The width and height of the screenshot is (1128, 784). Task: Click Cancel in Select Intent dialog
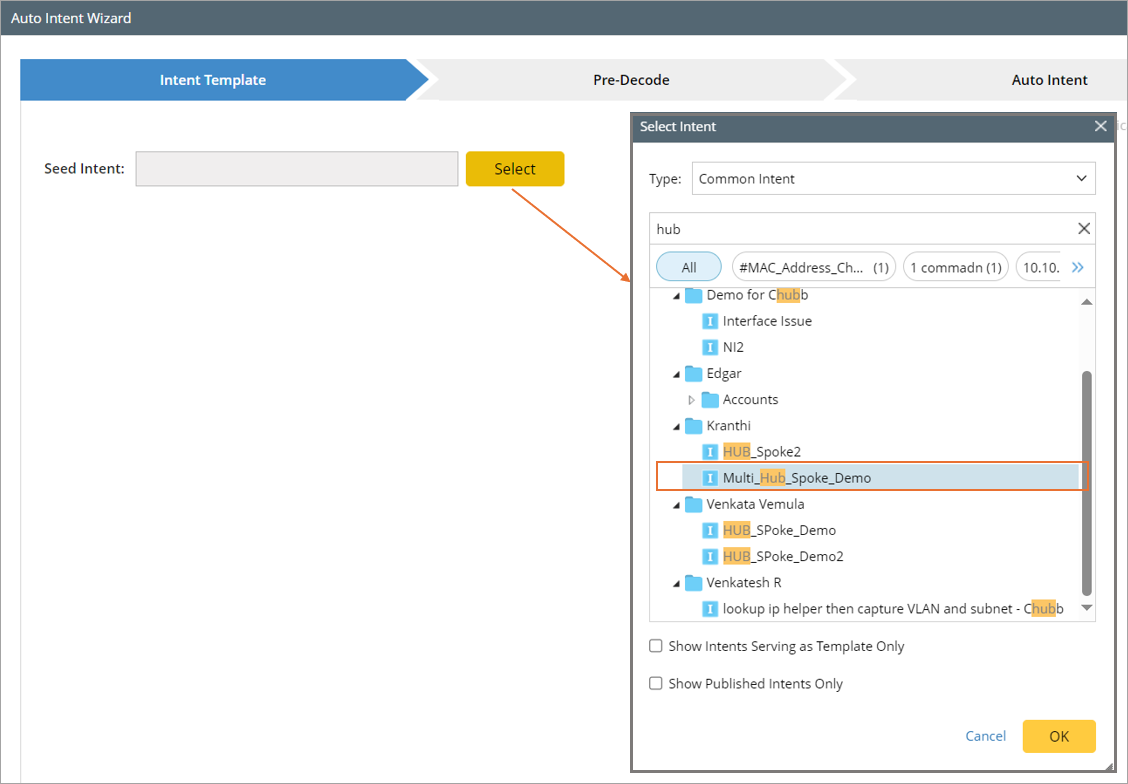tap(985, 736)
